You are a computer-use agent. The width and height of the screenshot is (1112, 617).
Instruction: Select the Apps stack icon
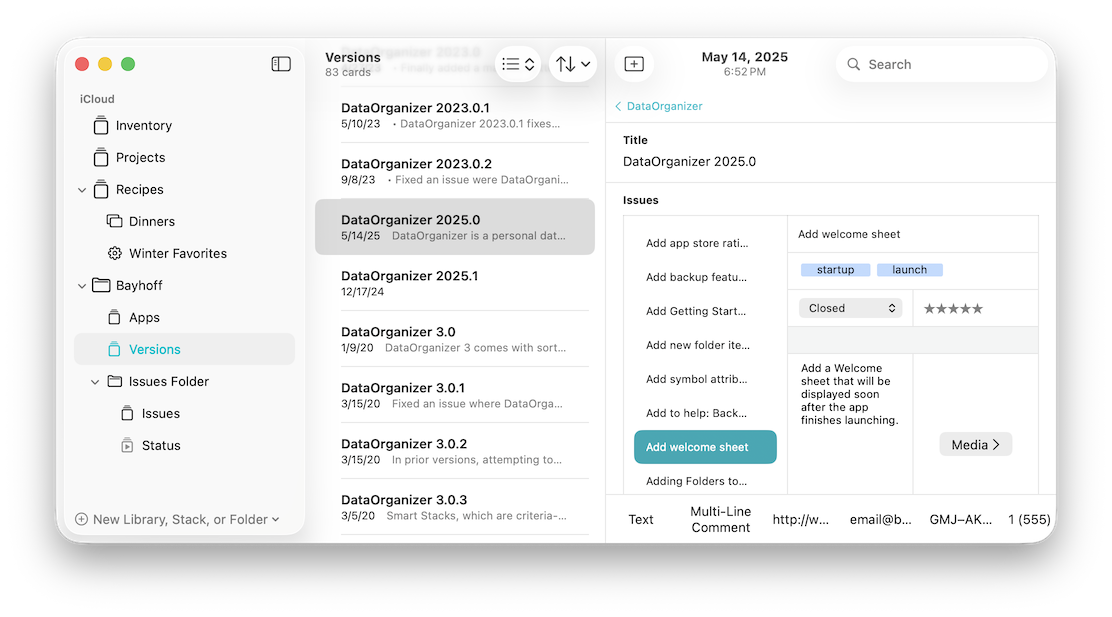[x=114, y=318]
